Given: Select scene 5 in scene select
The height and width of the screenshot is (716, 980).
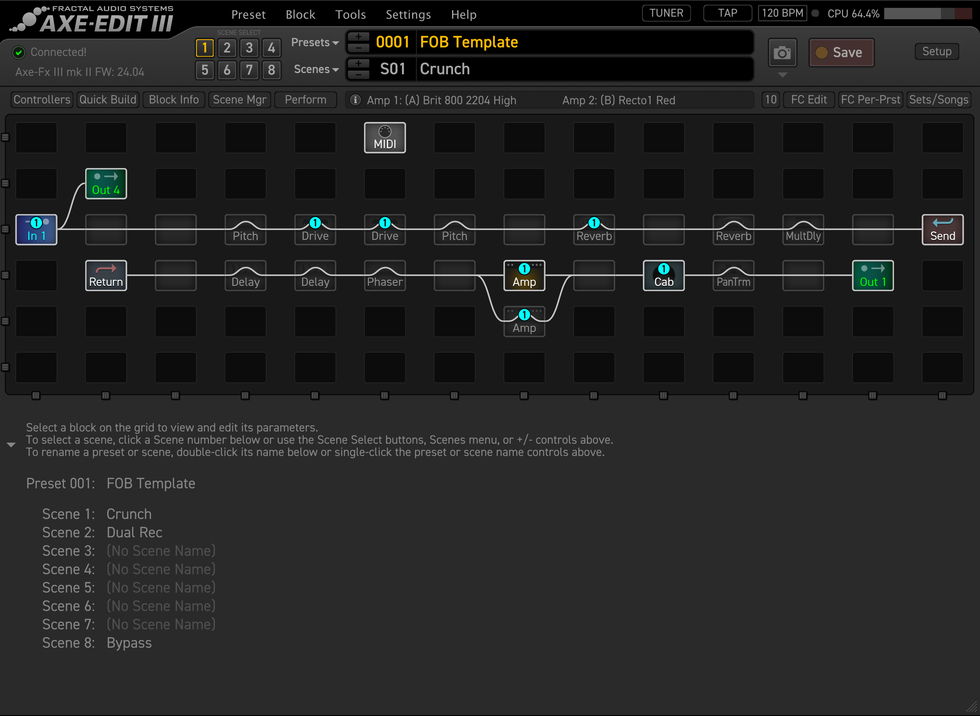Looking at the screenshot, I should (204, 70).
